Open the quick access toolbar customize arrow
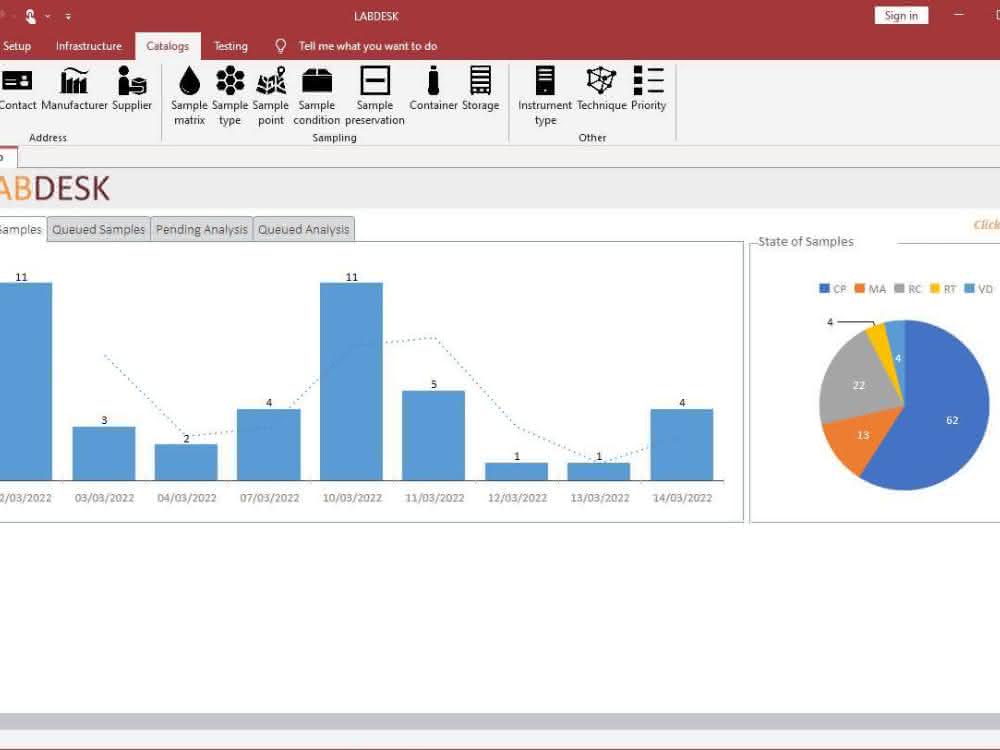Screen dimensions: 1000x750 tap(68, 16)
